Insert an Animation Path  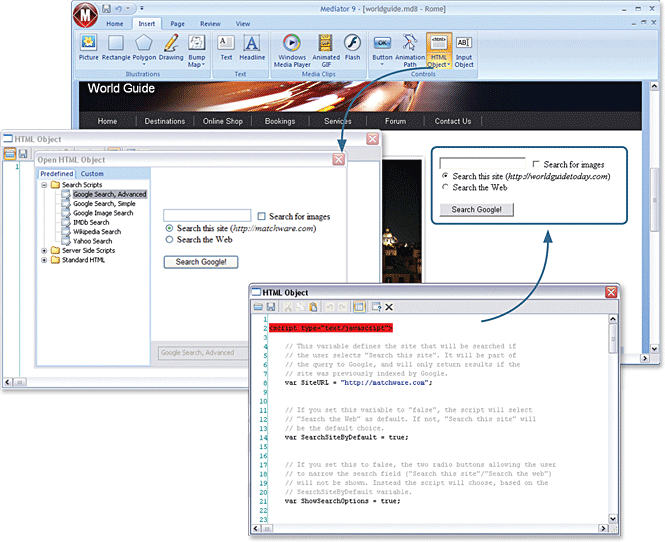[410, 50]
